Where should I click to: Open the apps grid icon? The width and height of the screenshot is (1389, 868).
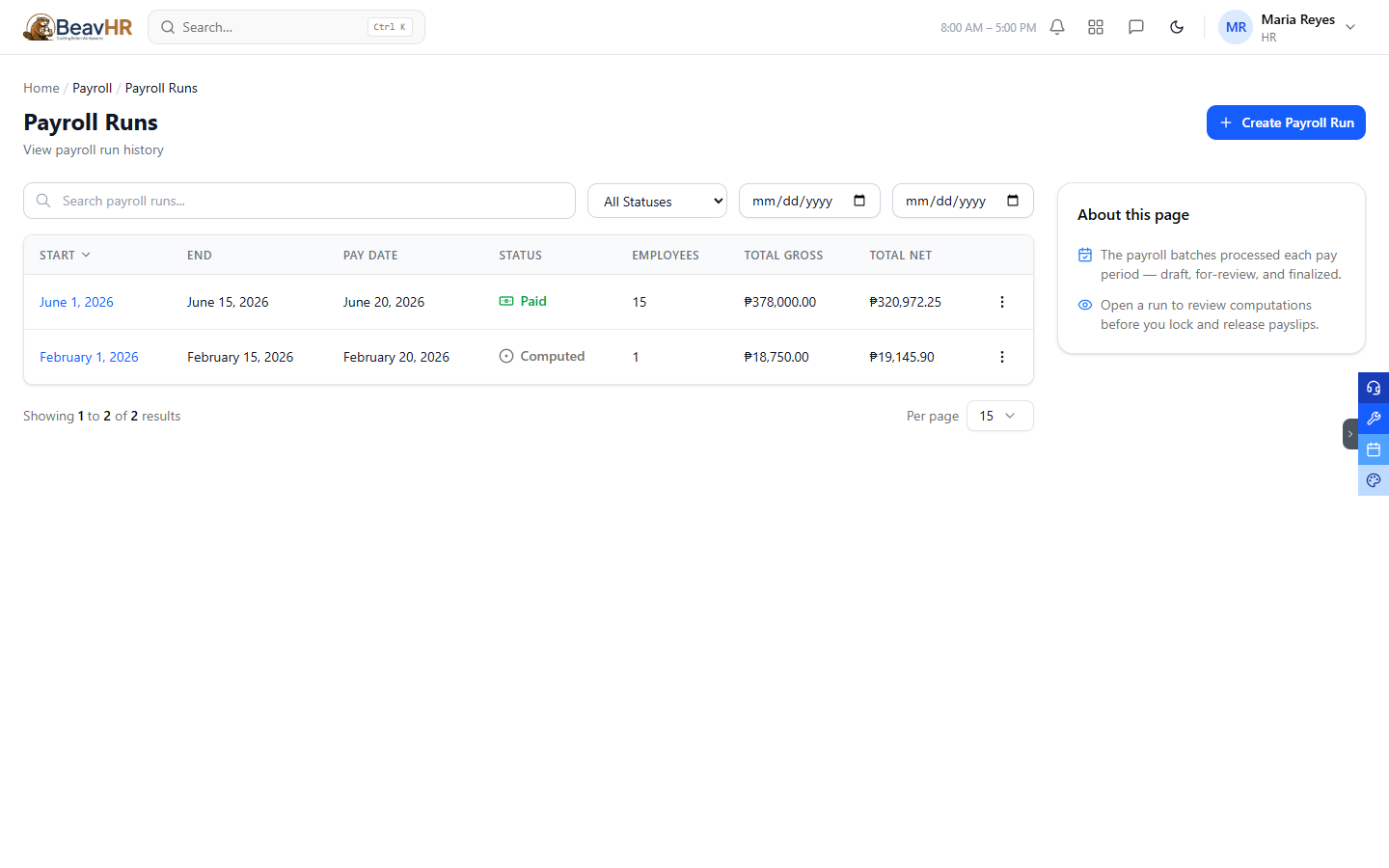click(x=1096, y=27)
